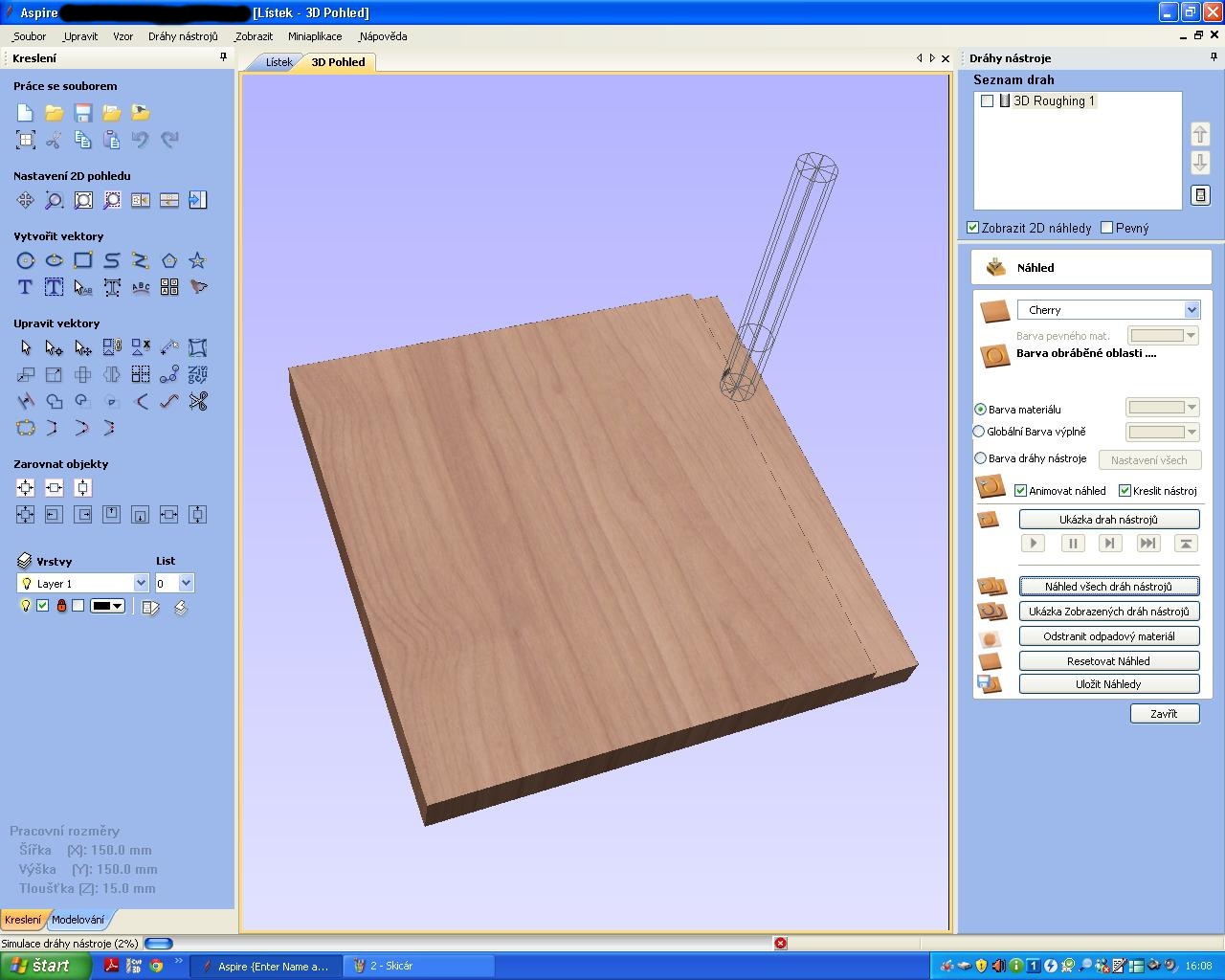Expand the Layer 1 dropdown
Image resolution: width=1225 pixels, height=980 pixels.
click(141, 583)
